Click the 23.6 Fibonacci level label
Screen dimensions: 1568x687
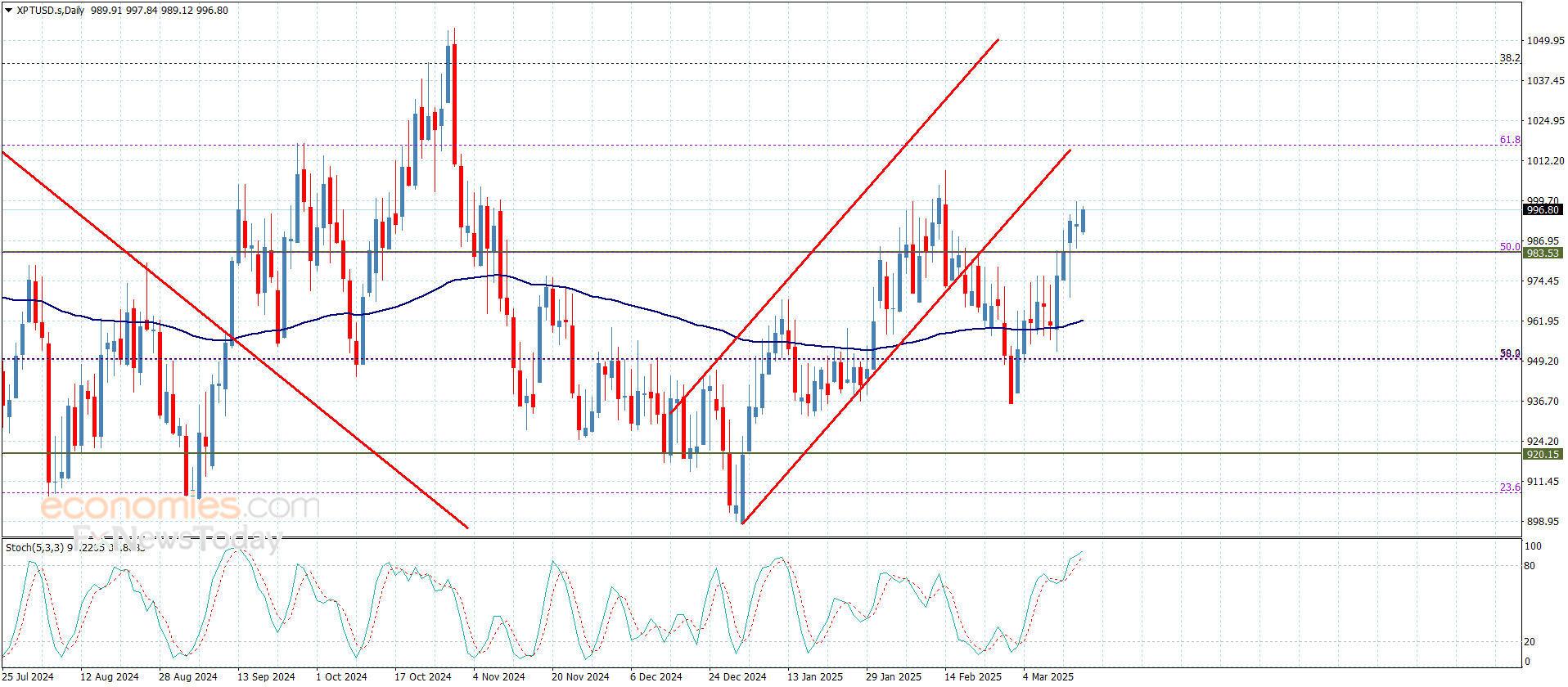pyautogui.click(x=1510, y=487)
